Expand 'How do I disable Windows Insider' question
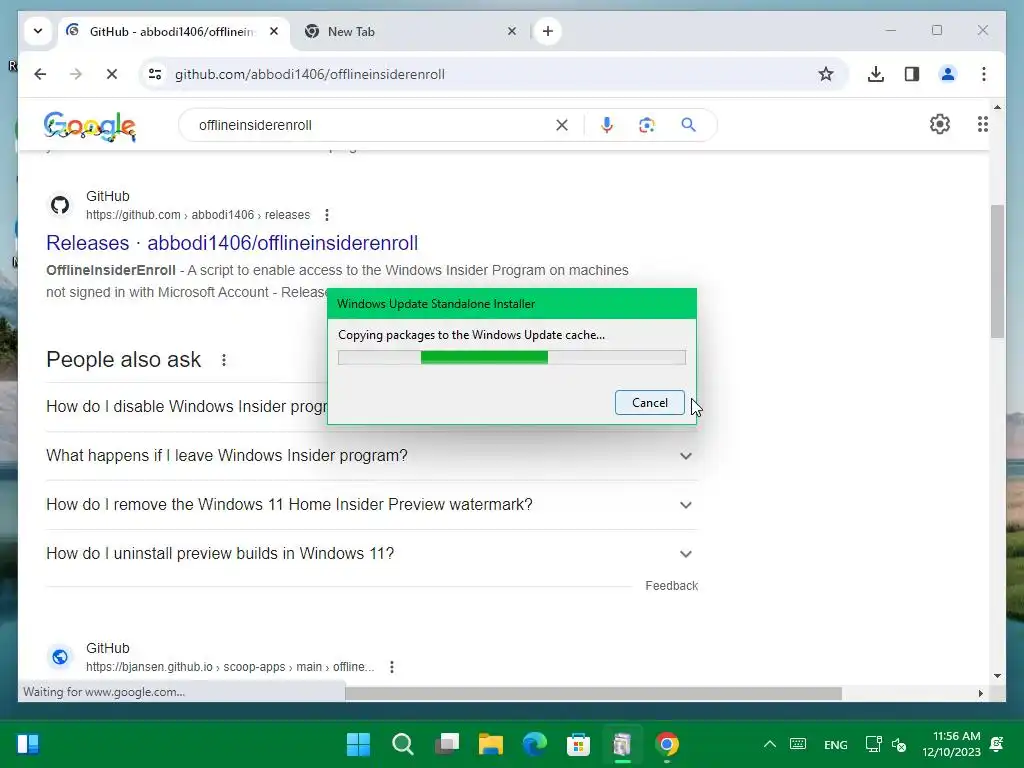1024x768 pixels. click(186, 407)
